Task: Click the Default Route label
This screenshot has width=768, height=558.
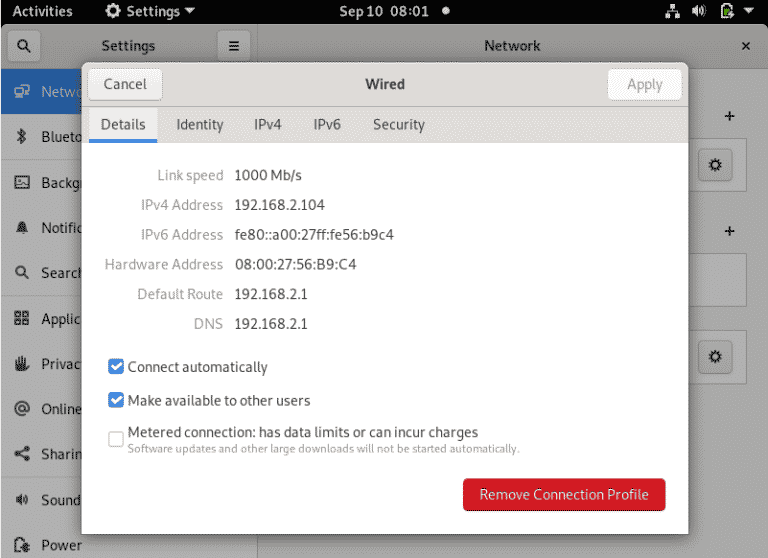Action: coord(180,294)
